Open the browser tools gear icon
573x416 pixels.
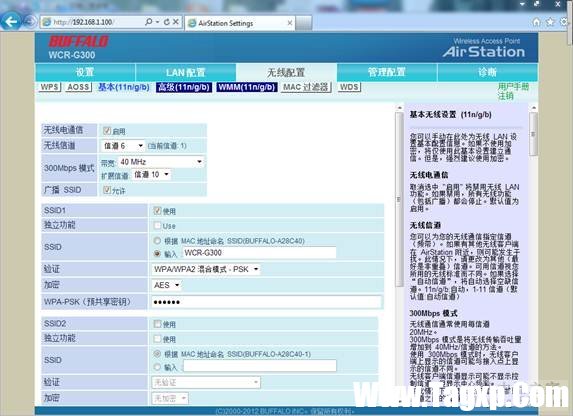point(564,22)
